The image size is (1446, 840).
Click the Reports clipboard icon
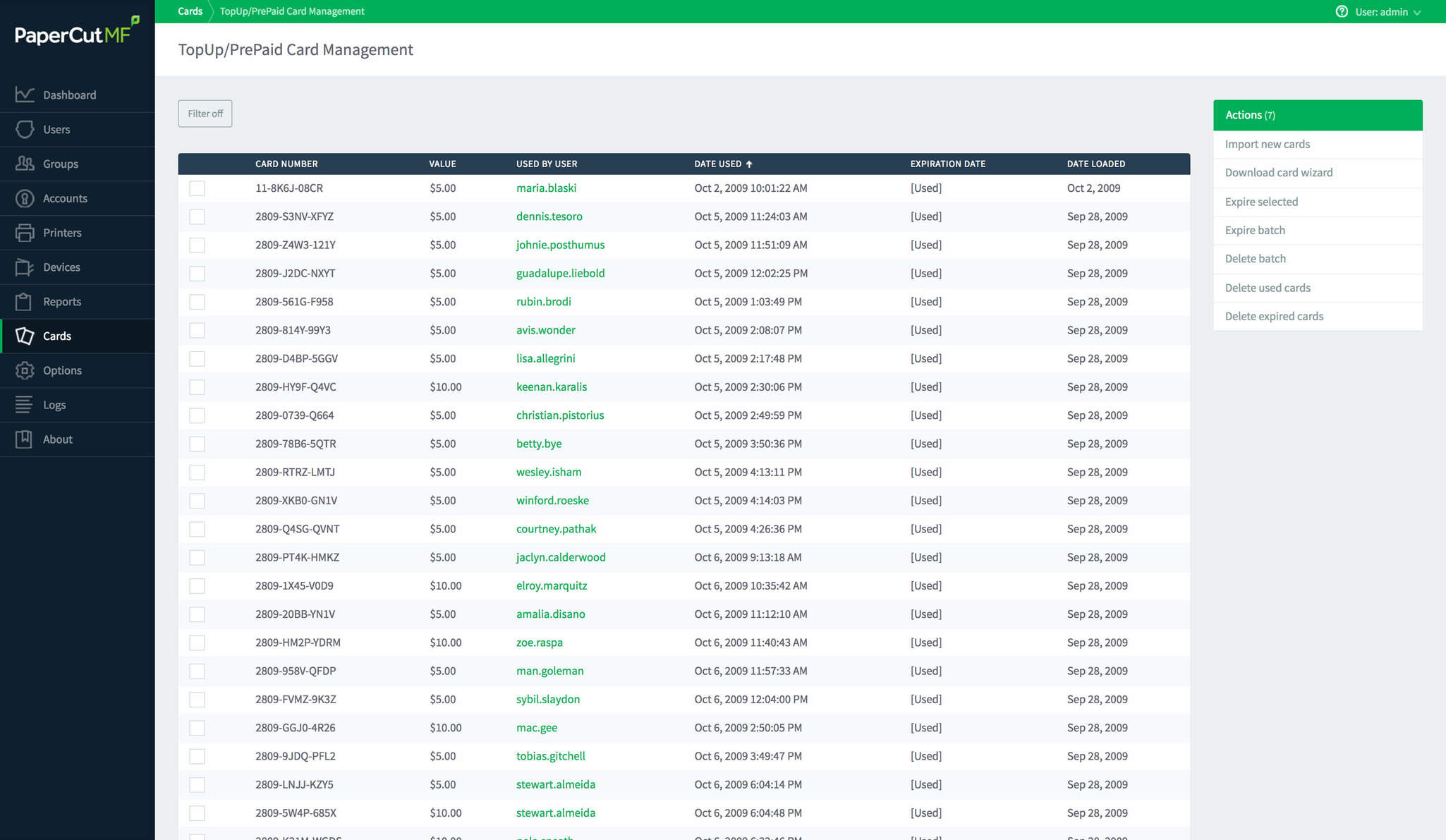[x=25, y=302]
